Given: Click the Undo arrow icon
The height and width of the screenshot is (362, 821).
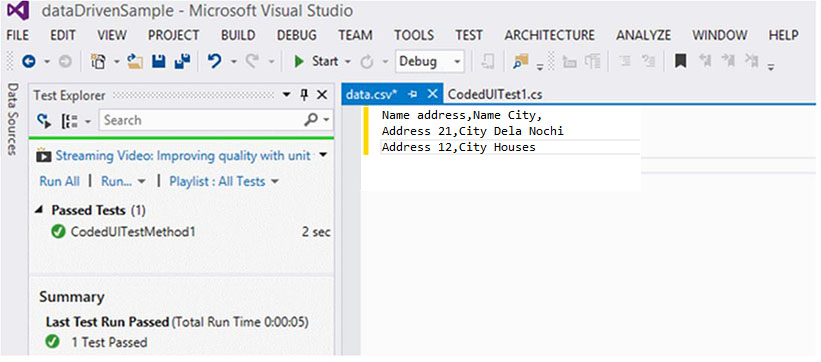Looking at the screenshot, I should [214, 61].
